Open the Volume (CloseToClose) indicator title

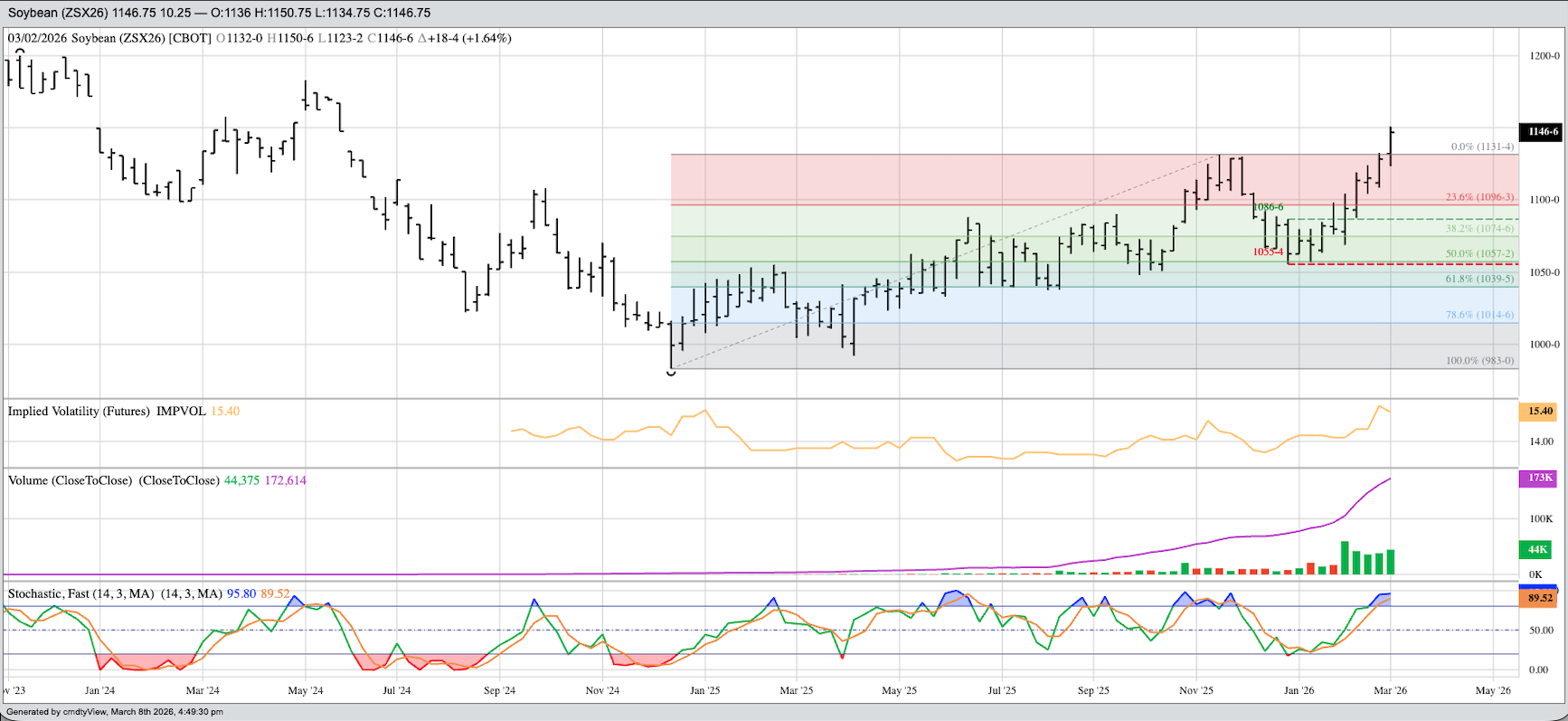coord(71,480)
